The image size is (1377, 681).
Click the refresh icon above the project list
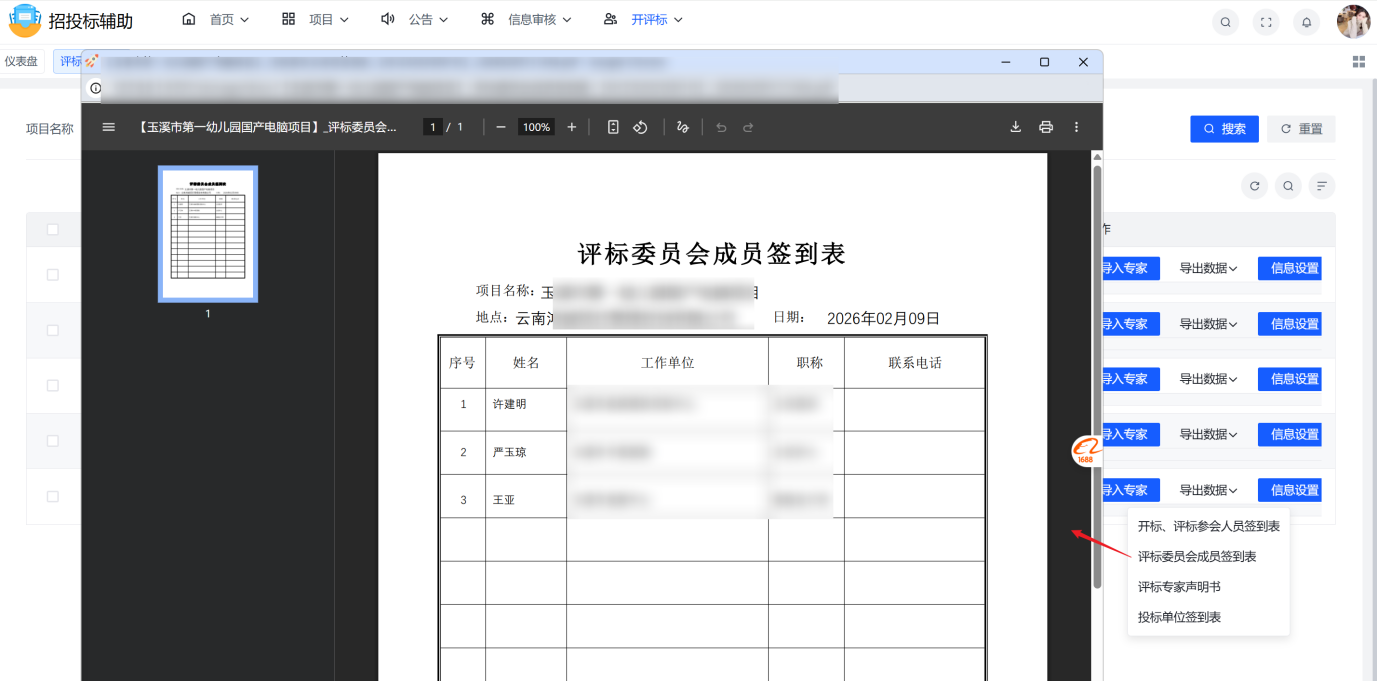click(1254, 185)
